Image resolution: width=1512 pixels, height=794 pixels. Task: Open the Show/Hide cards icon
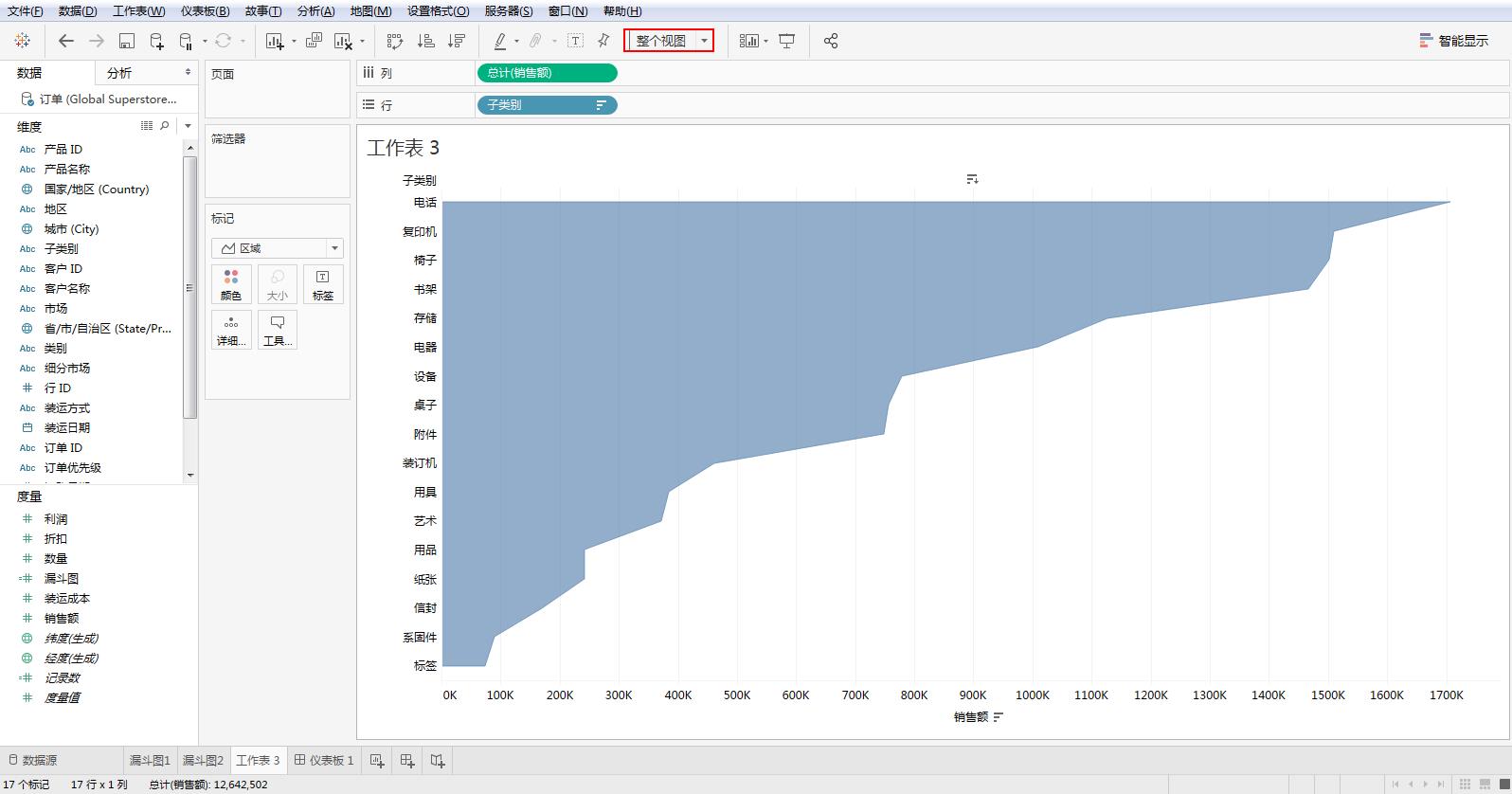749,41
